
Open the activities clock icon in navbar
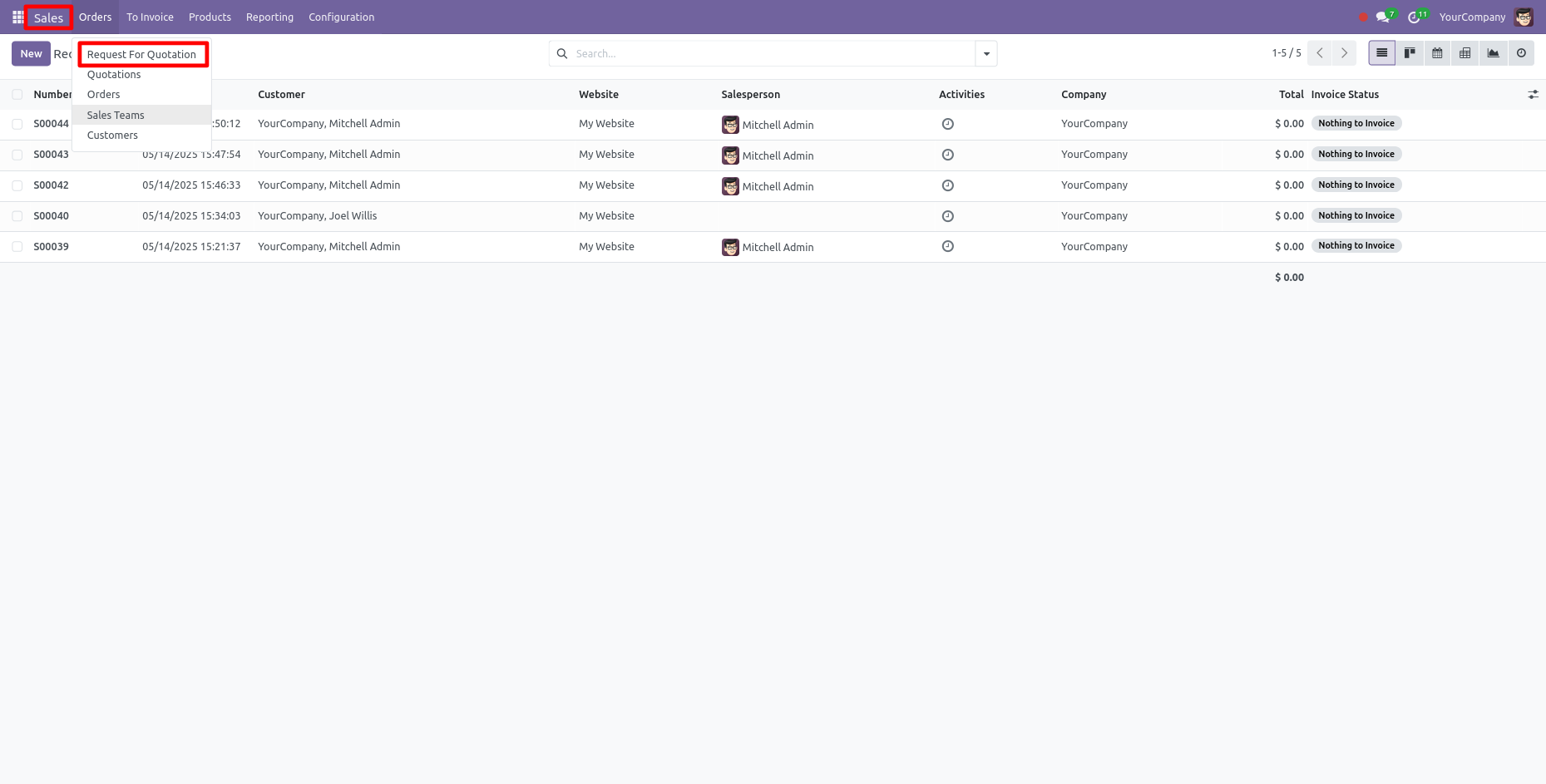pyautogui.click(x=1414, y=17)
